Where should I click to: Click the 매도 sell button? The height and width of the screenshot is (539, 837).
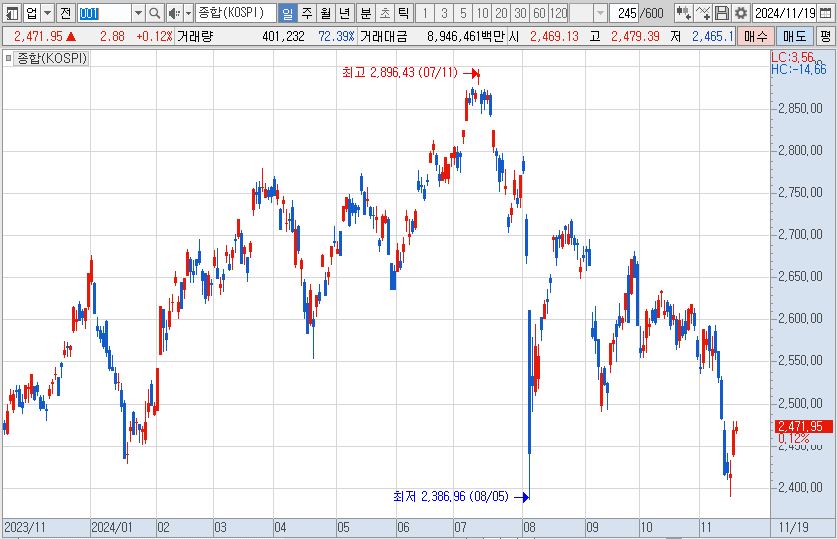click(x=795, y=36)
